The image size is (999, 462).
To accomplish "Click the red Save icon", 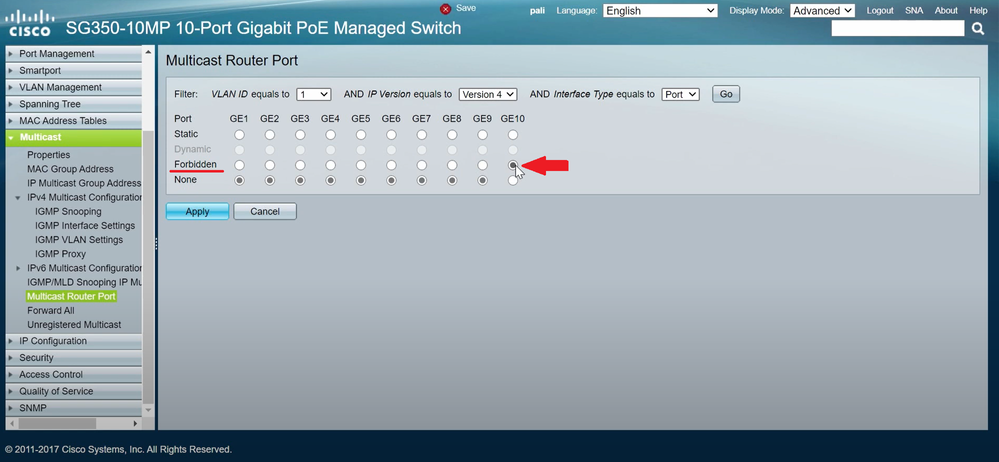I will pos(445,9).
